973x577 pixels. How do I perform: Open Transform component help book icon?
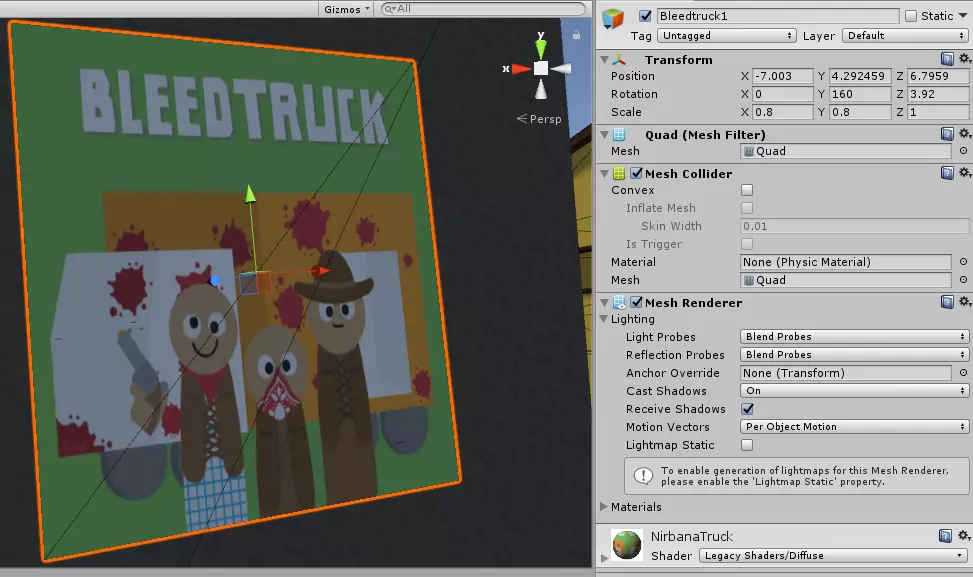click(947, 59)
